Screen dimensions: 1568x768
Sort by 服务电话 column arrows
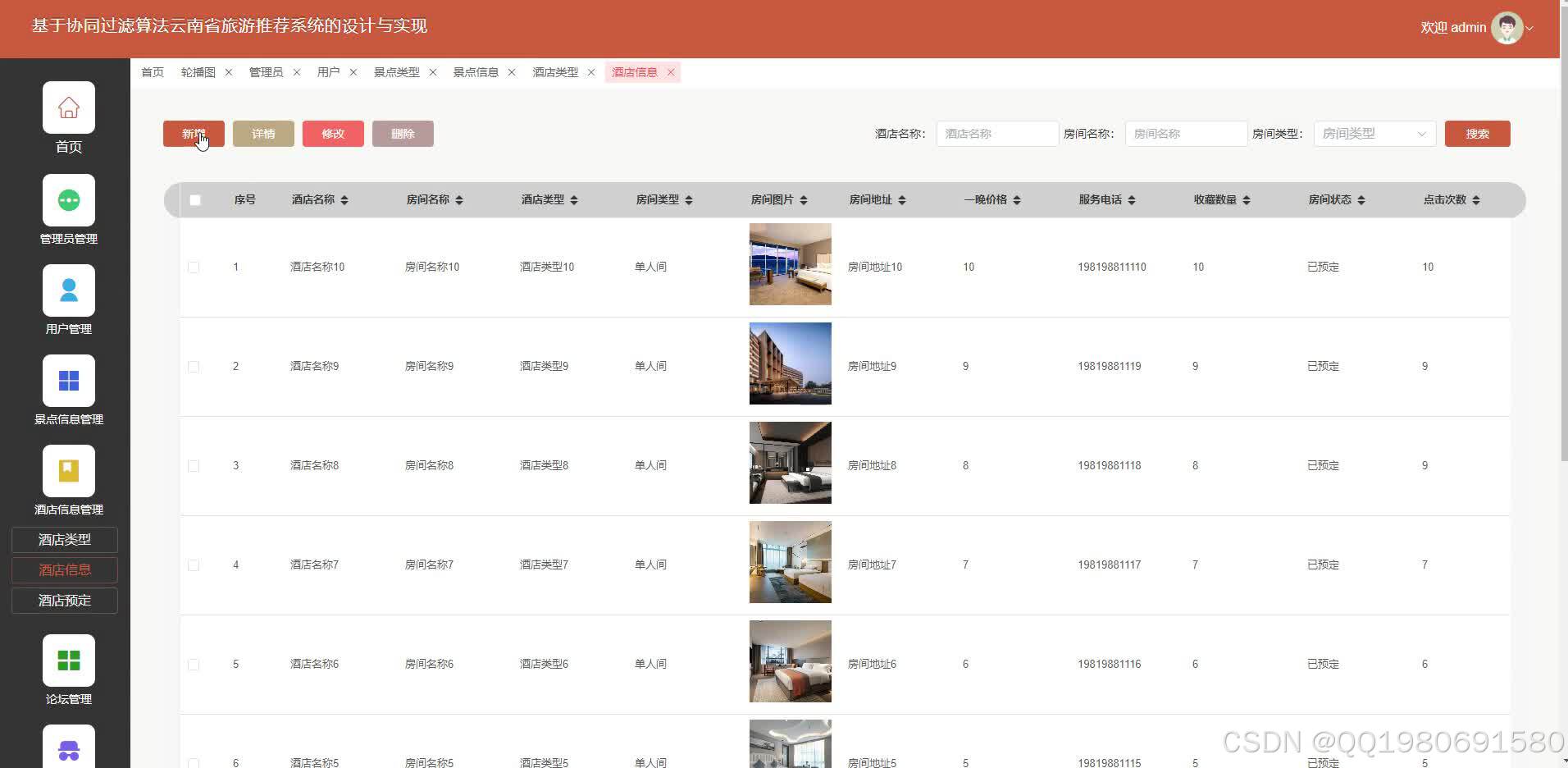point(1132,200)
